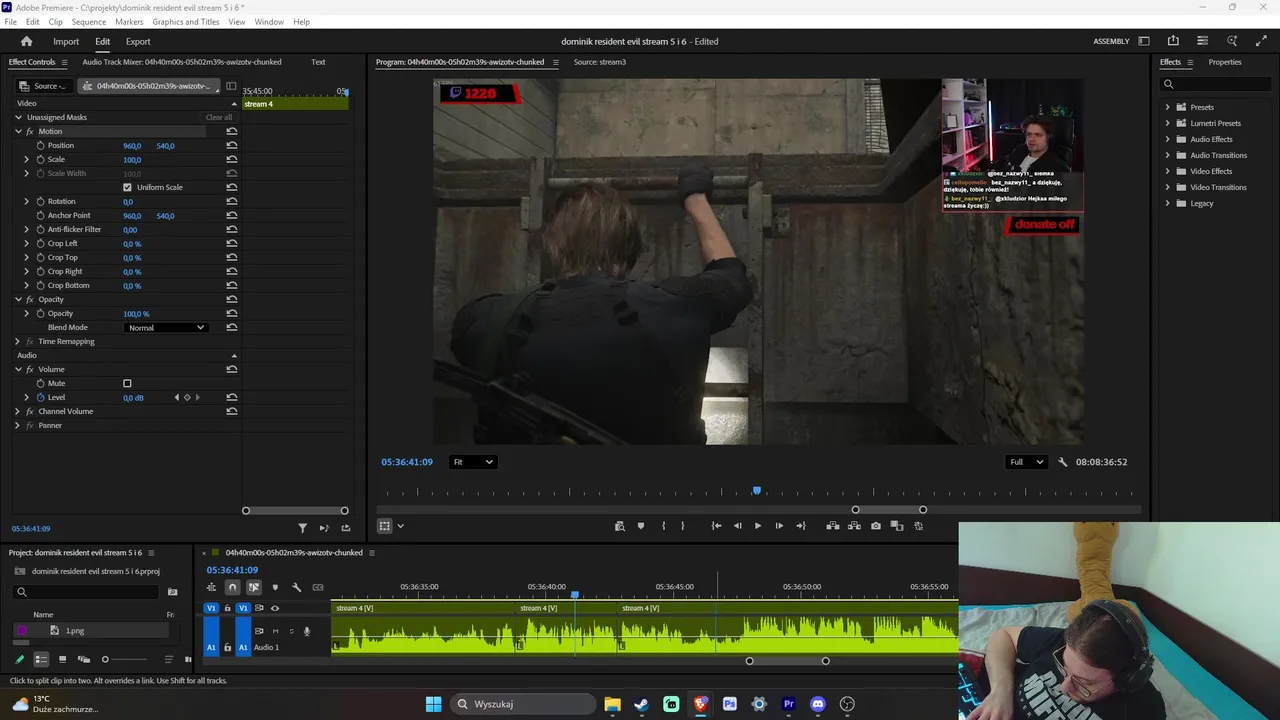The width and height of the screenshot is (1280, 720).
Task: Reset the Opacity value parameter
Action: pyautogui.click(x=232, y=314)
